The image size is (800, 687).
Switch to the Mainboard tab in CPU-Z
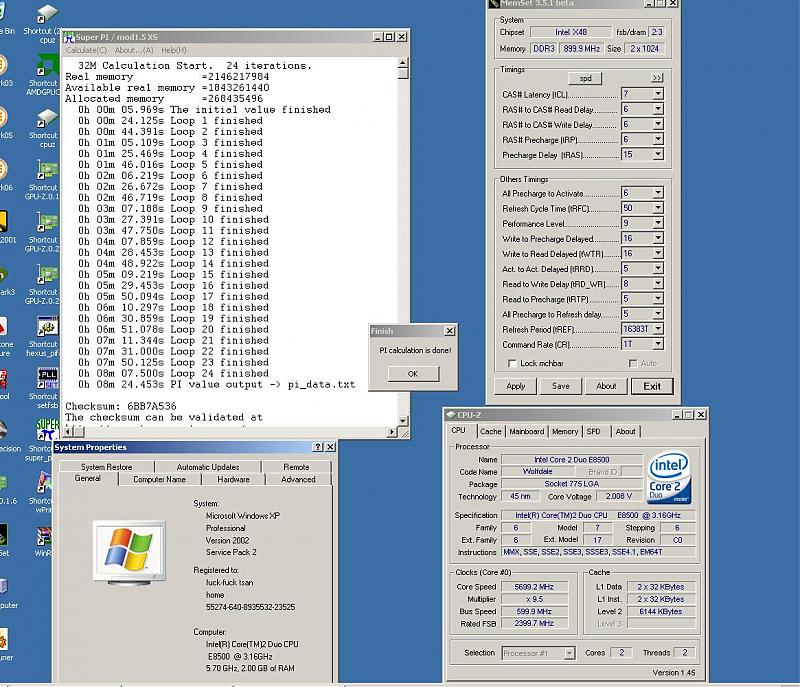[x=527, y=431]
